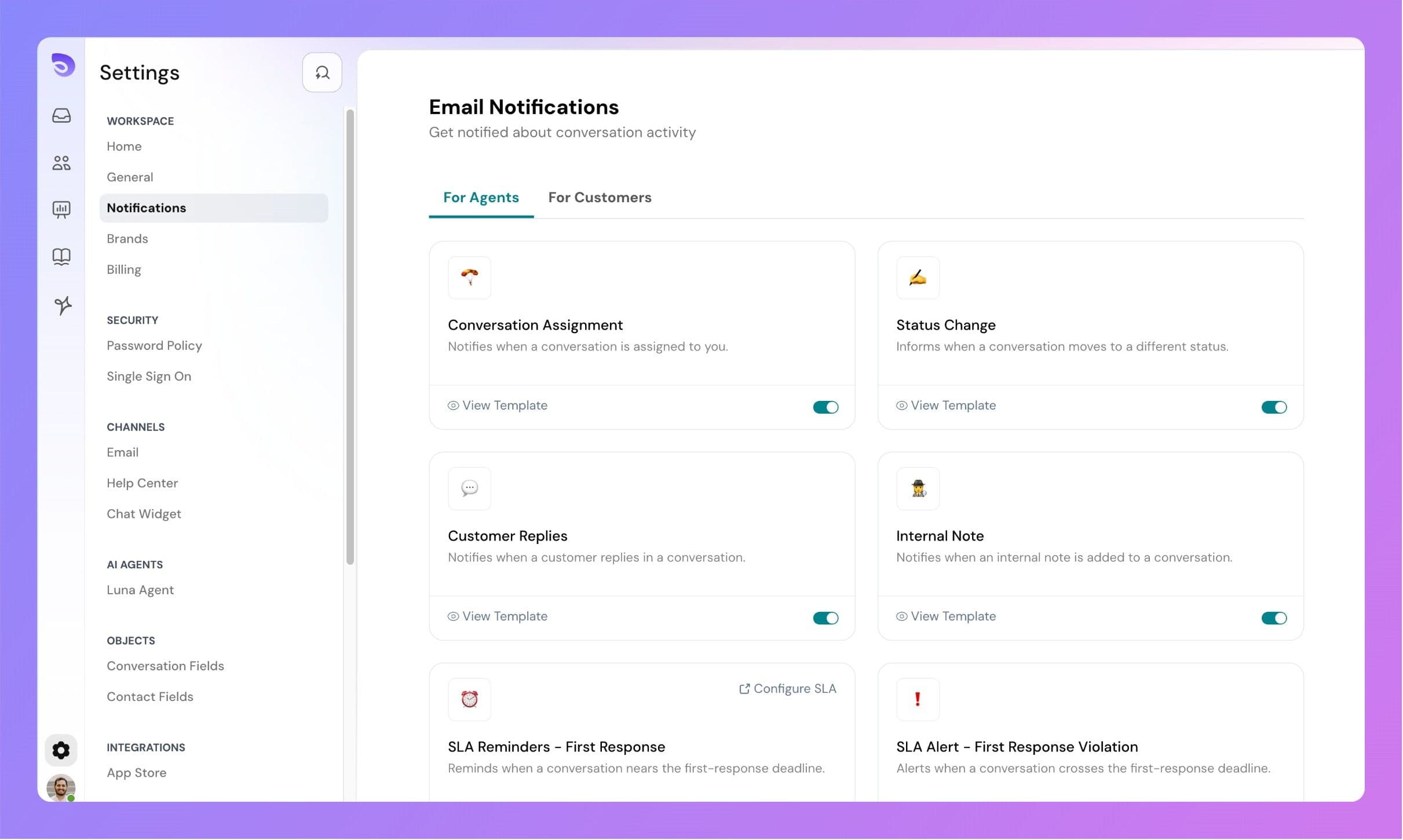Disable the Conversation Assignment notification

tap(825, 407)
